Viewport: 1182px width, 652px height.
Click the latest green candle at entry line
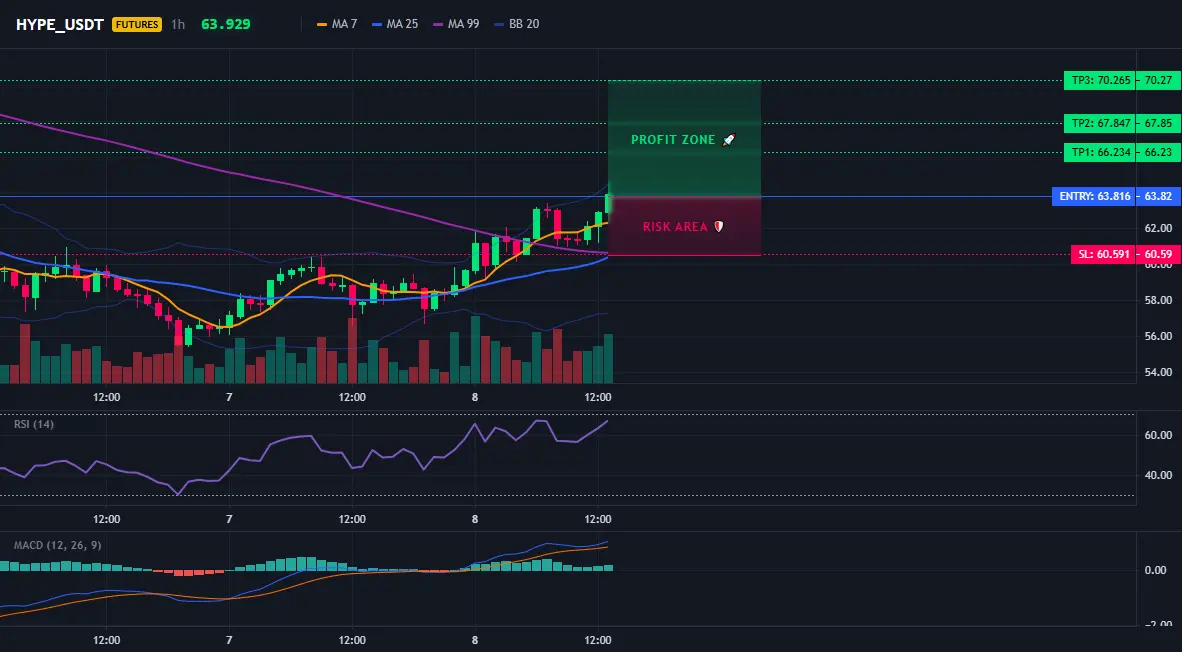click(x=608, y=204)
